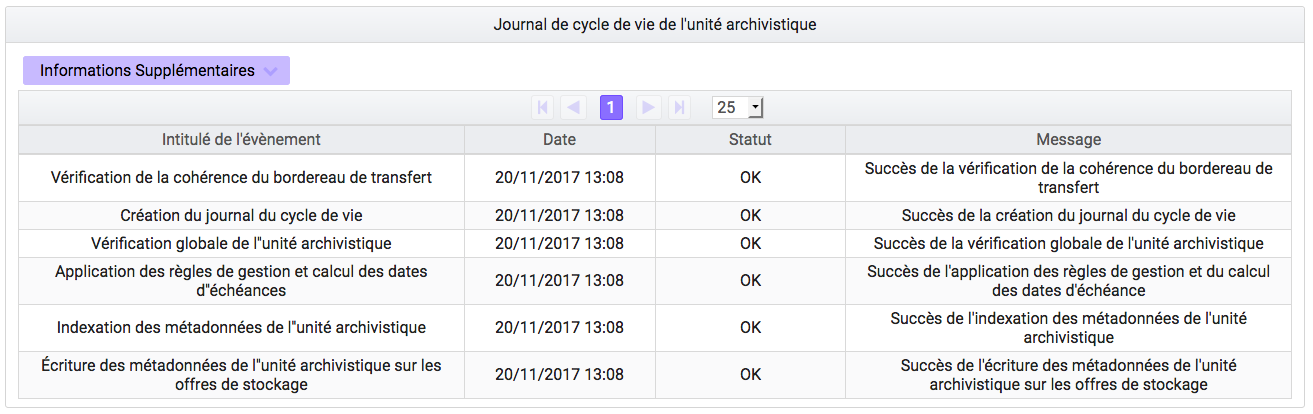Click chevron on Informations Supplémentaires button

pos(269,72)
